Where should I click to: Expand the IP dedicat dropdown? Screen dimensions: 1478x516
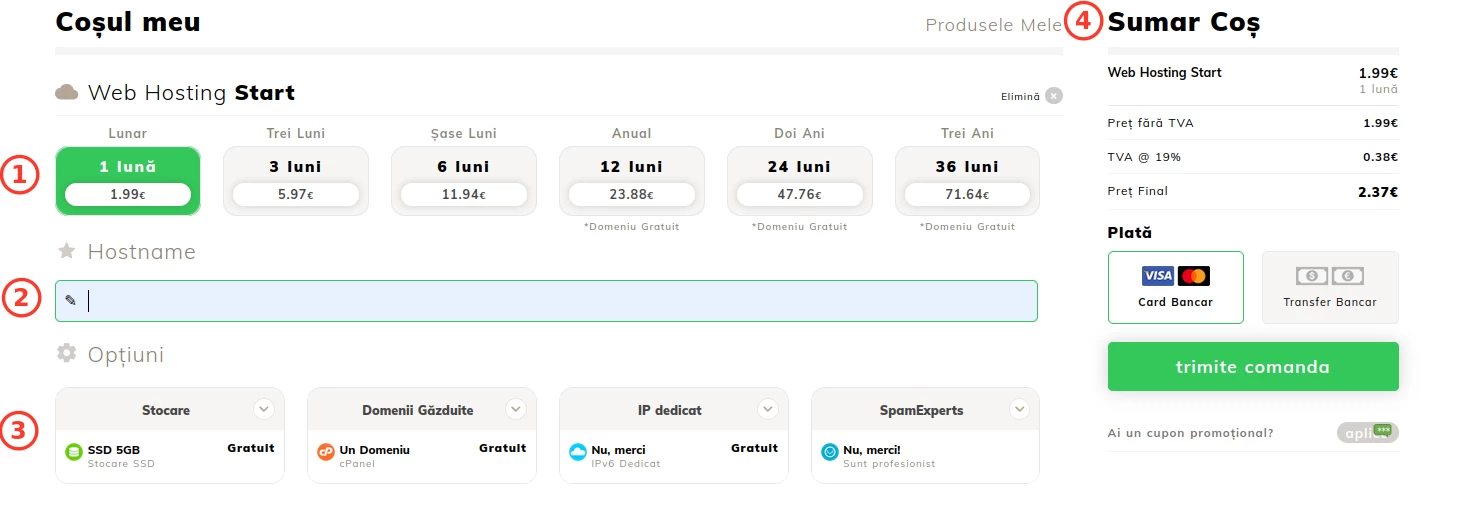pos(767,409)
